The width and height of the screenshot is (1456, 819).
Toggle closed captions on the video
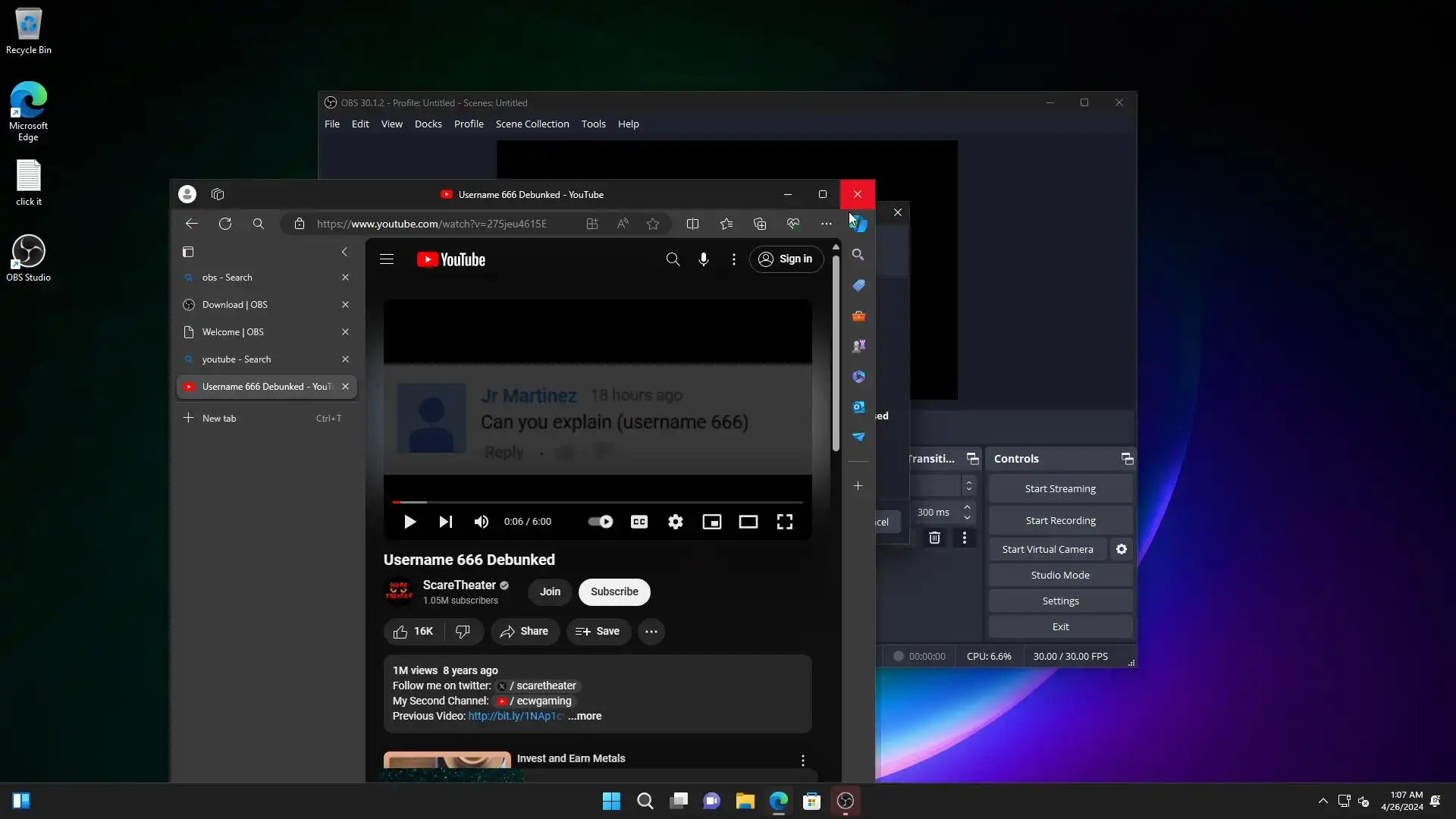pyautogui.click(x=639, y=522)
